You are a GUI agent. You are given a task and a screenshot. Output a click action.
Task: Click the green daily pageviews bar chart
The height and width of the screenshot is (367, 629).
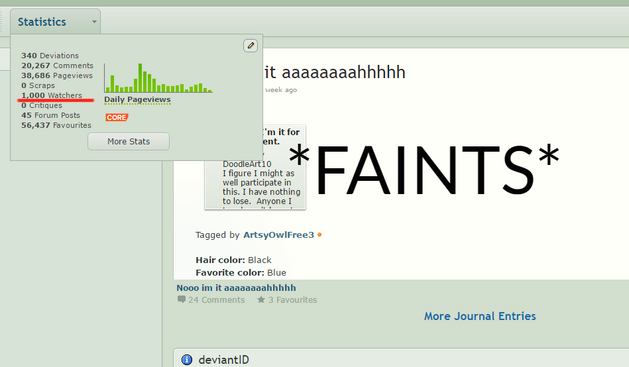[x=158, y=78]
